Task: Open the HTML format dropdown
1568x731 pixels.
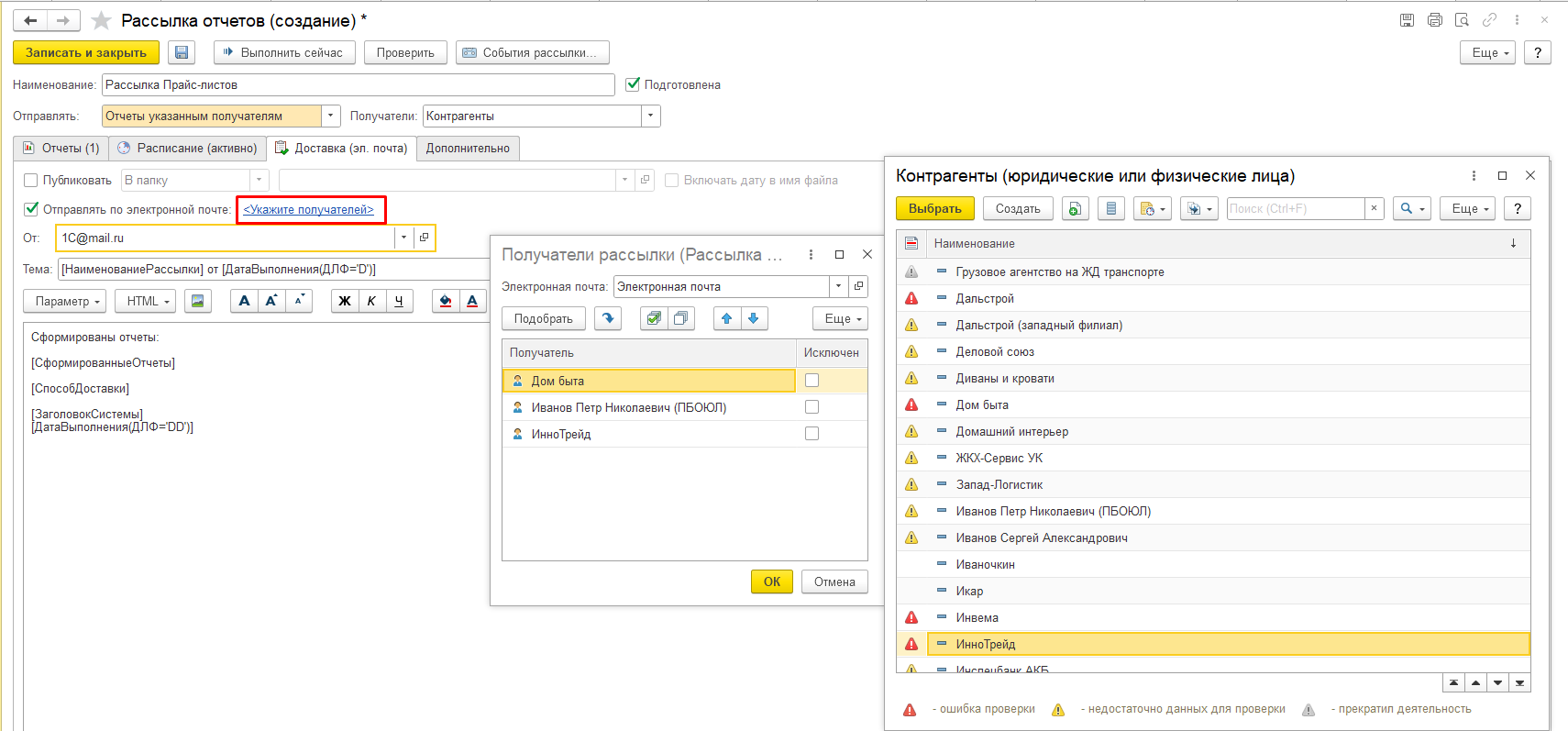Action: (x=145, y=301)
